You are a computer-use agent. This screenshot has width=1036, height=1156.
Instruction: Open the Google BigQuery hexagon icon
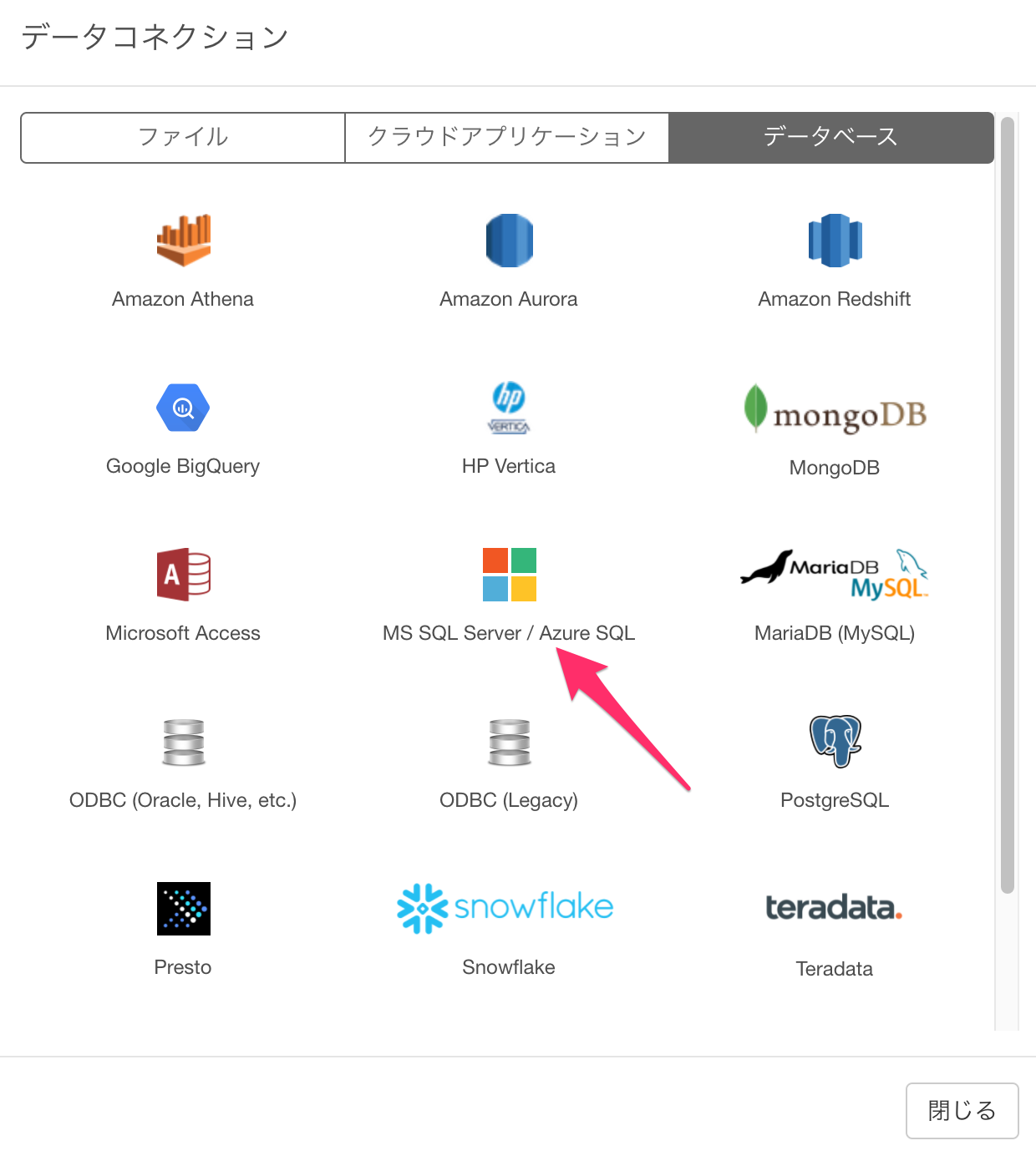point(183,408)
